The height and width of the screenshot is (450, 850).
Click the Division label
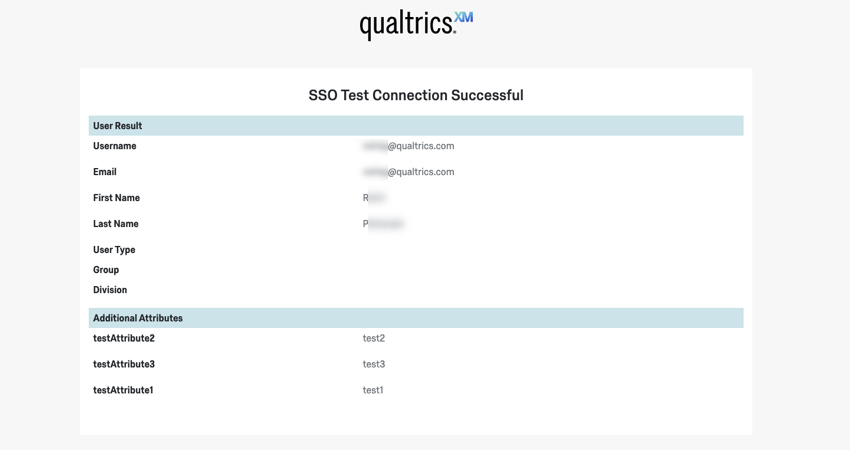click(110, 290)
